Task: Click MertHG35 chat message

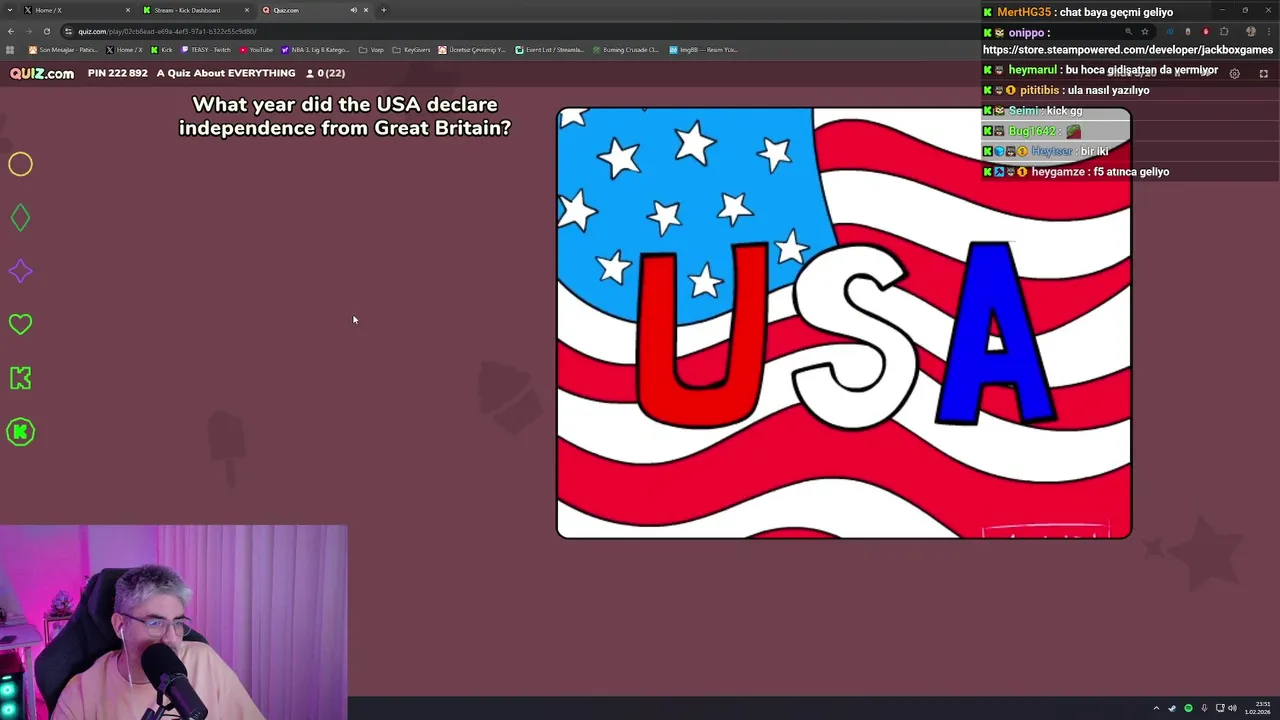Action: pyautogui.click(x=1077, y=12)
